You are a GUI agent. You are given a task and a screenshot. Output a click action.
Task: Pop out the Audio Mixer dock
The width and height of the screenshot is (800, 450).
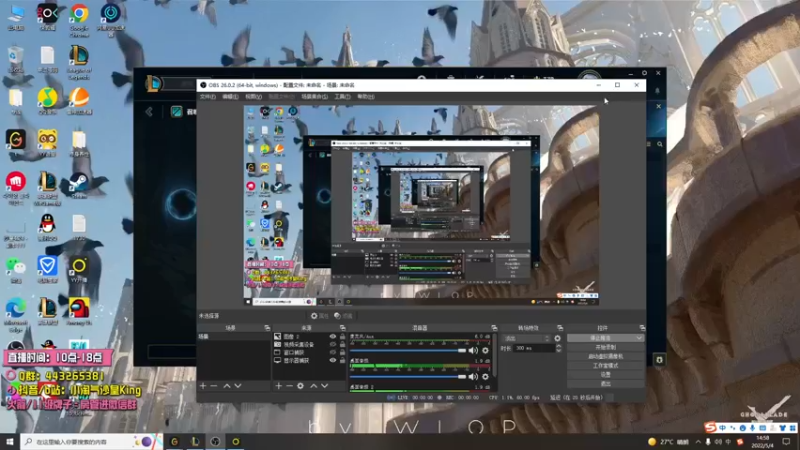pos(494,328)
